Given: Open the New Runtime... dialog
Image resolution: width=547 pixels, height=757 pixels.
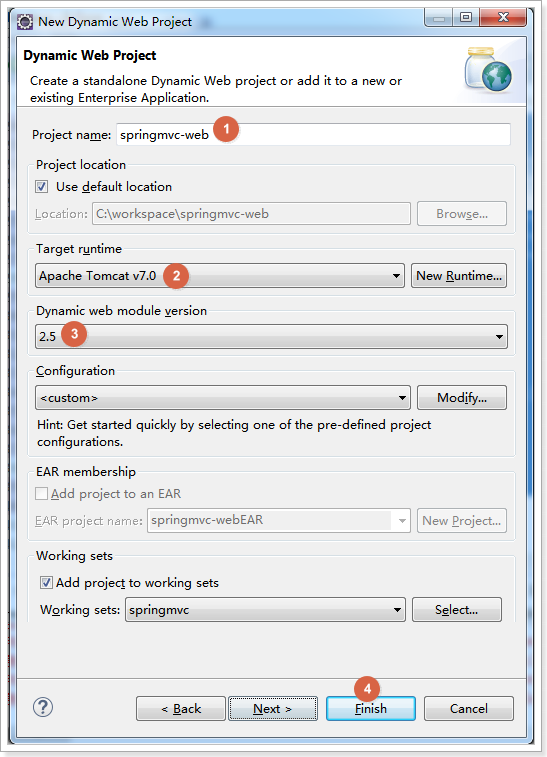Looking at the screenshot, I should coord(459,276).
